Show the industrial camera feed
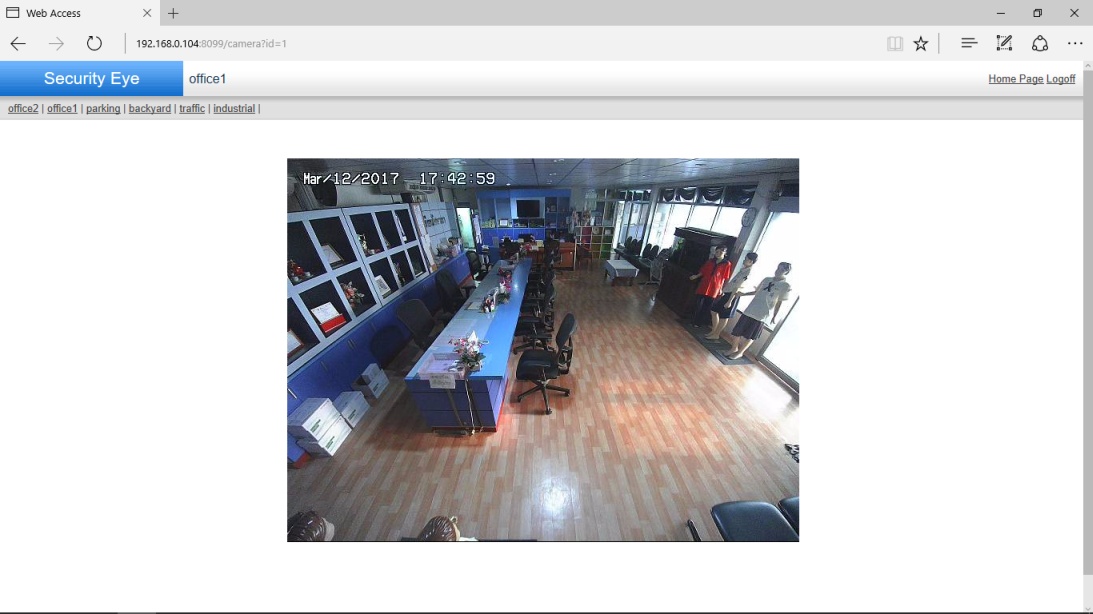The image size is (1093, 614). (234, 108)
